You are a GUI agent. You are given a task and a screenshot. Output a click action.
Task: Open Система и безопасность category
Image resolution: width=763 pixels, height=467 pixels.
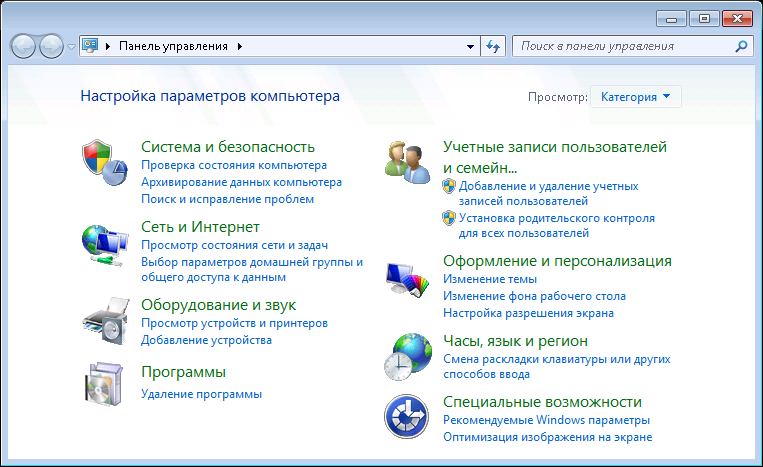pos(228,146)
